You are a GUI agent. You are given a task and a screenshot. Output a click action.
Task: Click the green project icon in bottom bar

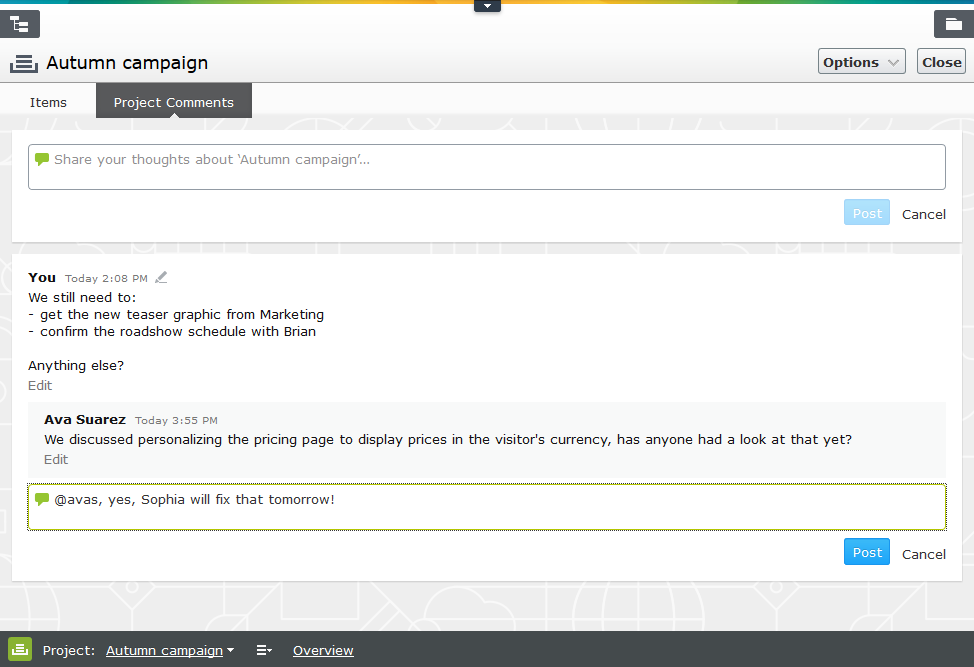(20, 650)
